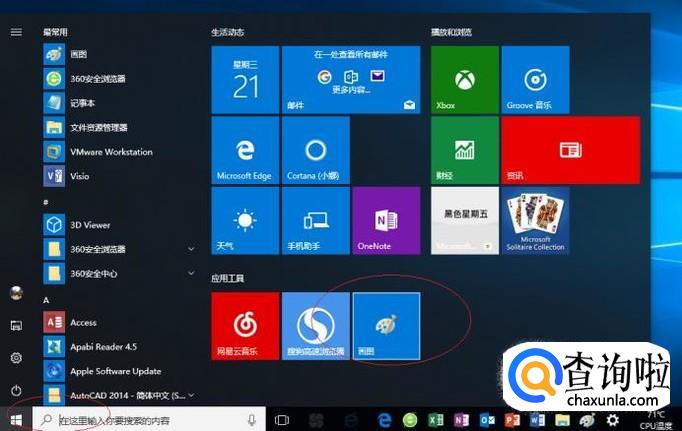
Task: Open the 网易云音乐 tile
Action: 245,326
